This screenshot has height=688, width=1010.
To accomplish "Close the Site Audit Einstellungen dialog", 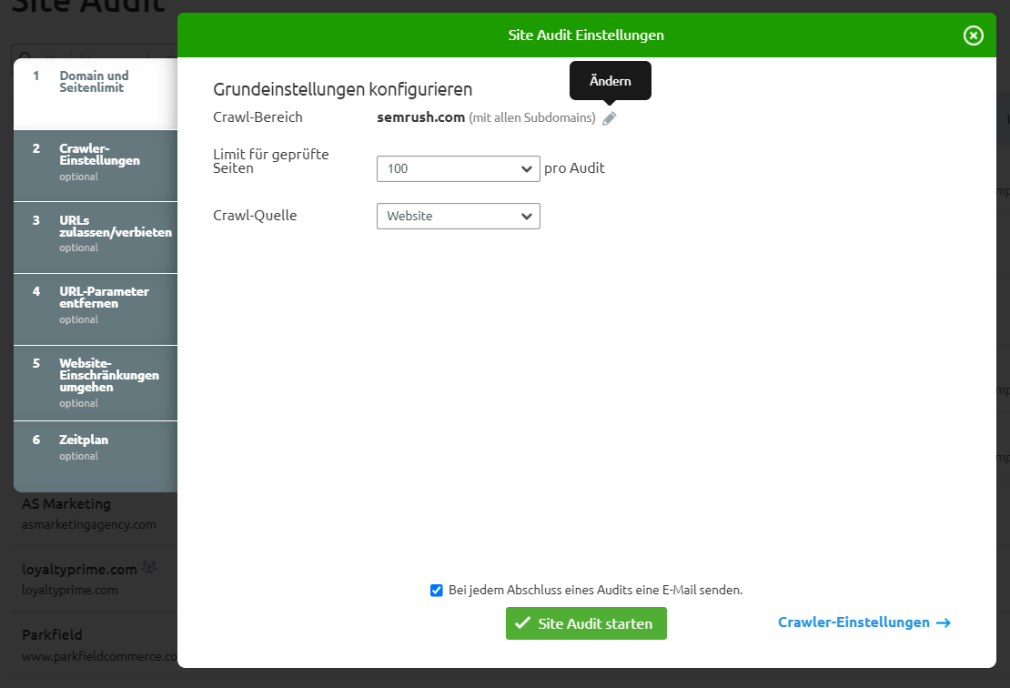I will (973, 35).
